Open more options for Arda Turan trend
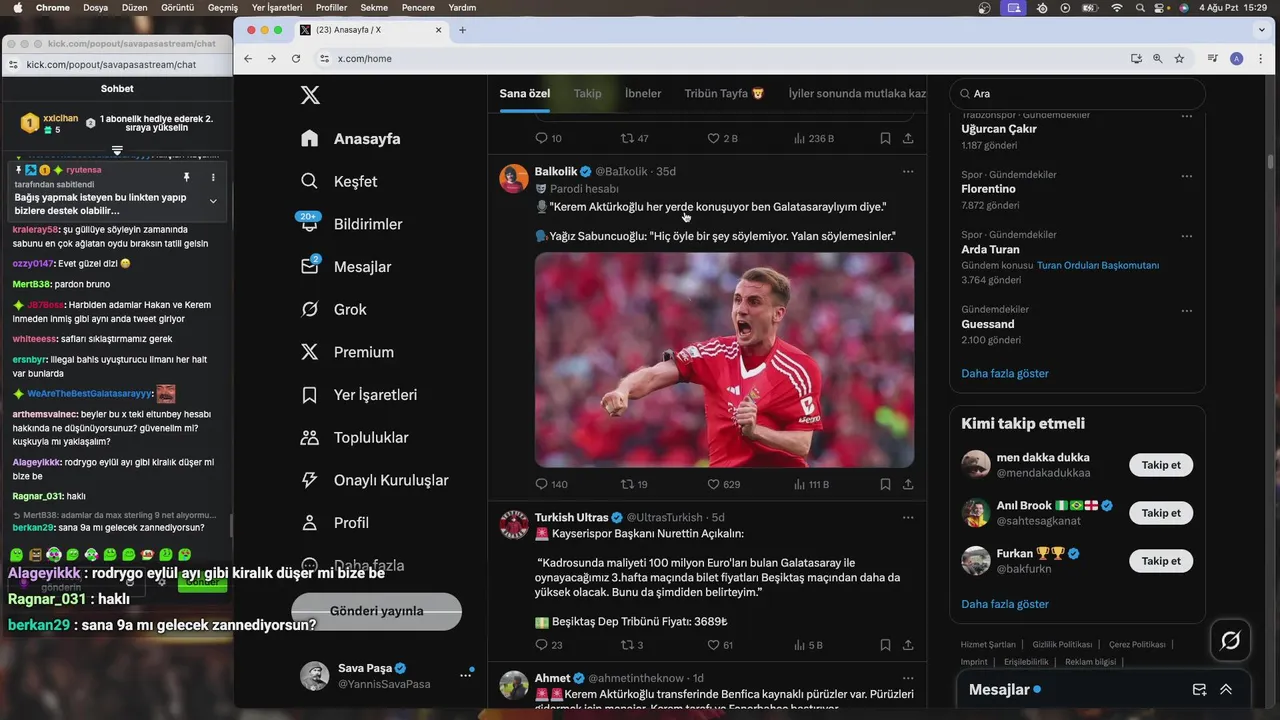Image resolution: width=1280 pixels, height=720 pixels. point(1187,236)
